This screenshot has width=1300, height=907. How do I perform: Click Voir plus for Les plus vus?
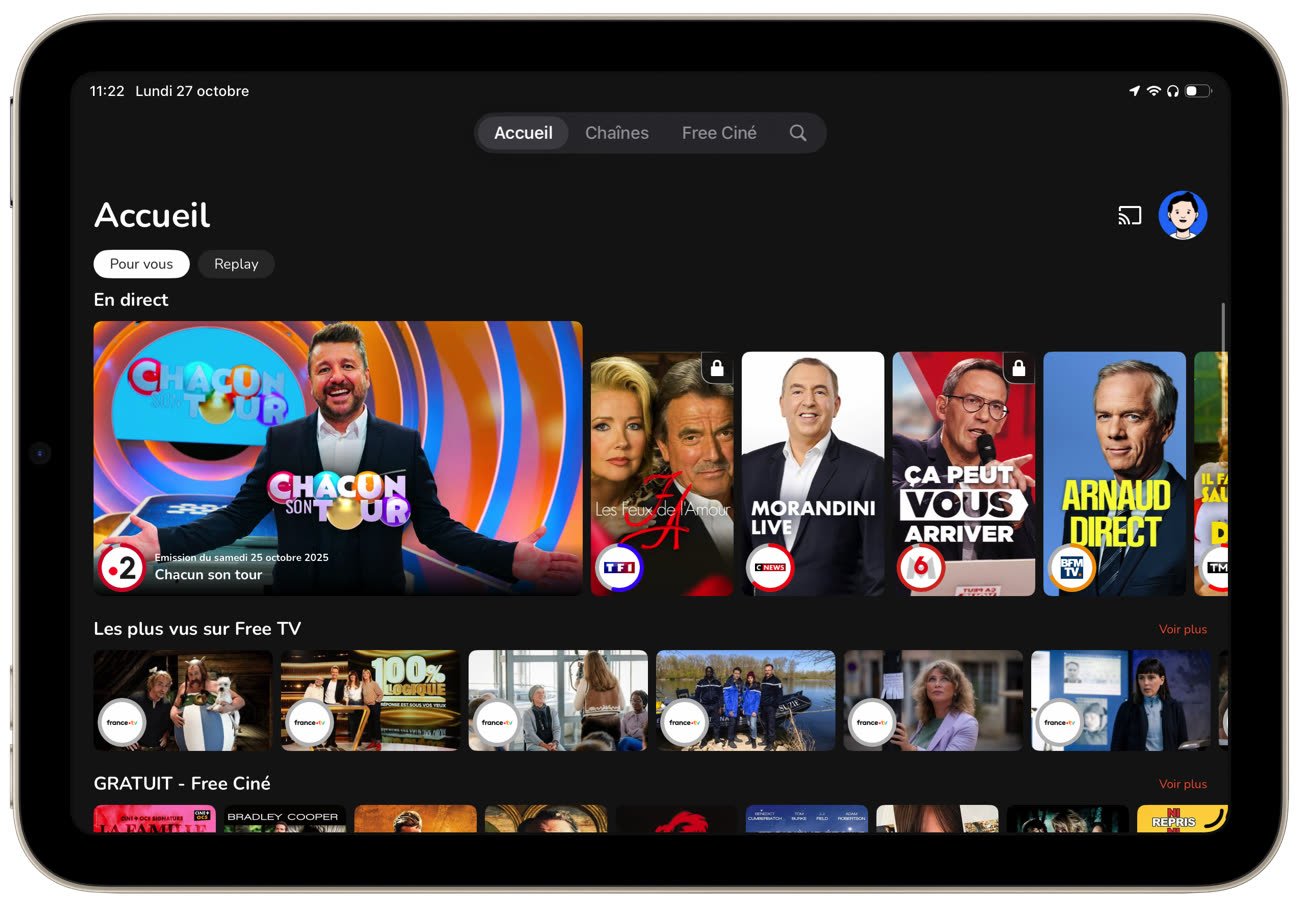click(x=1182, y=629)
